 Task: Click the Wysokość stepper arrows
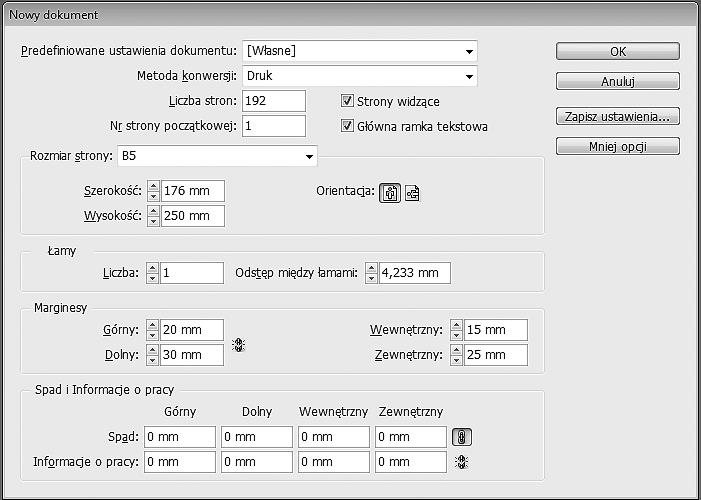point(153,216)
